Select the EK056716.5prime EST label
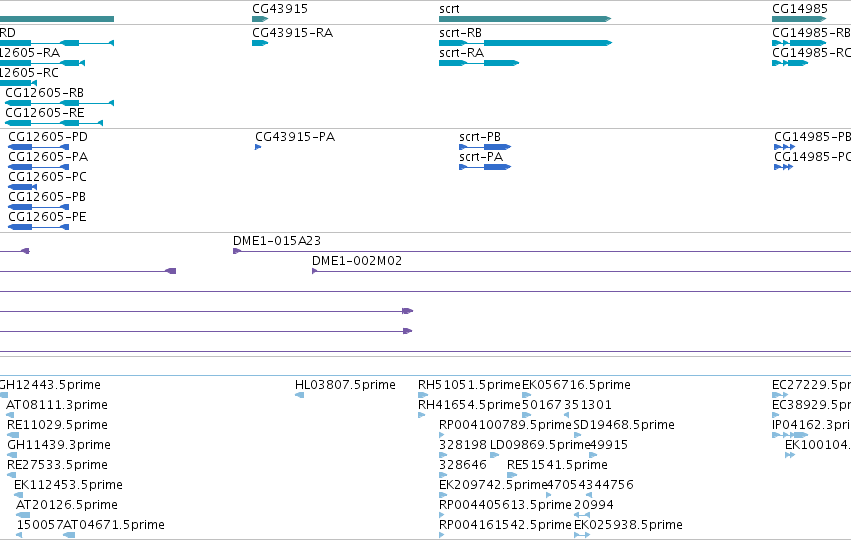The width and height of the screenshot is (851, 540). click(x=576, y=385)
